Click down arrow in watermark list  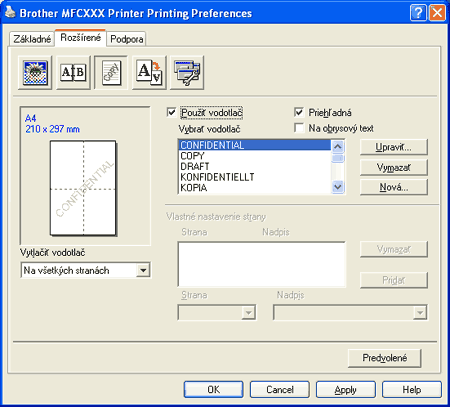point(338,187)
